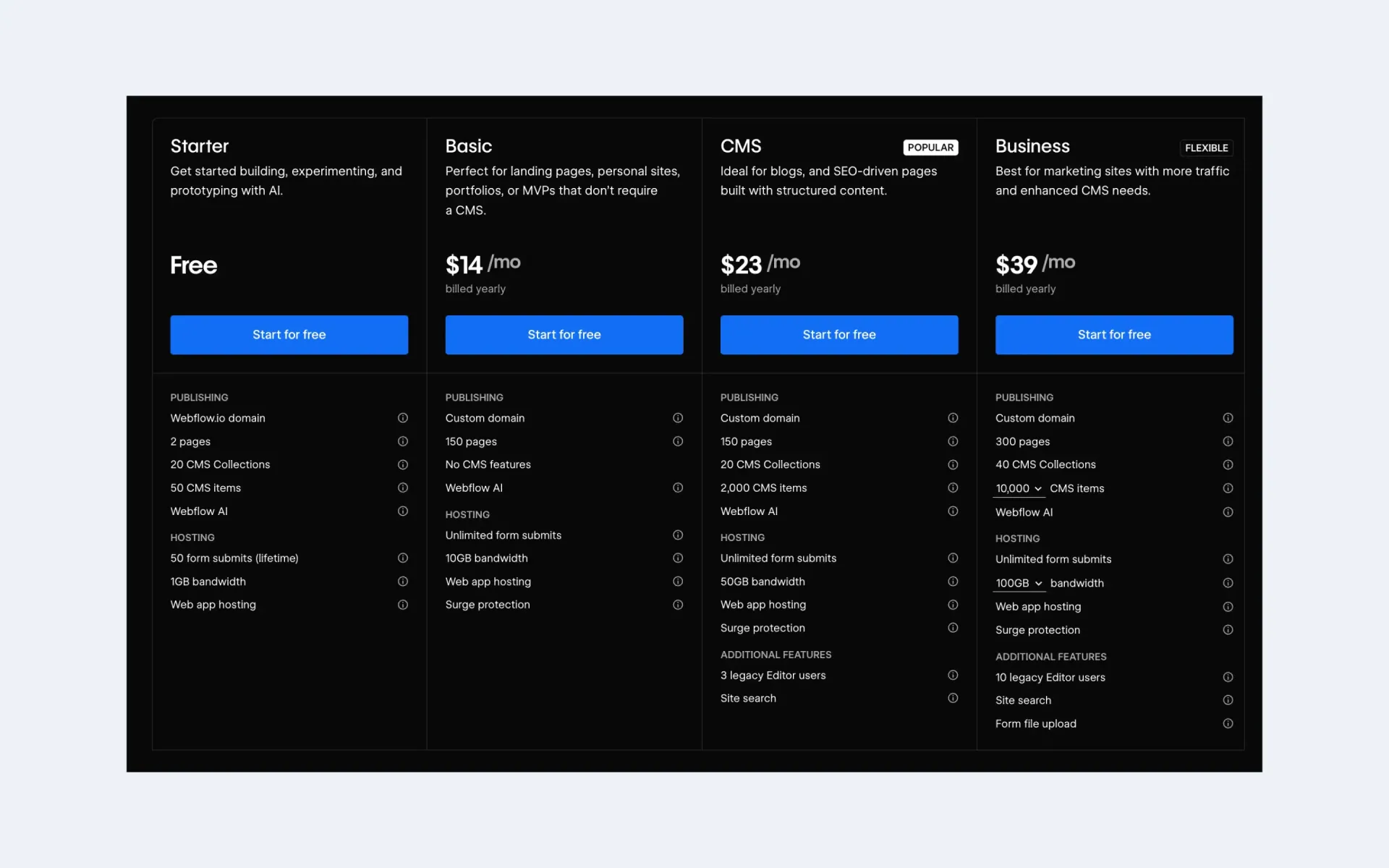Click the FLEXIBLE badge on Business plan
This screenshot has height=868, width=1389.
point(1206,148)
